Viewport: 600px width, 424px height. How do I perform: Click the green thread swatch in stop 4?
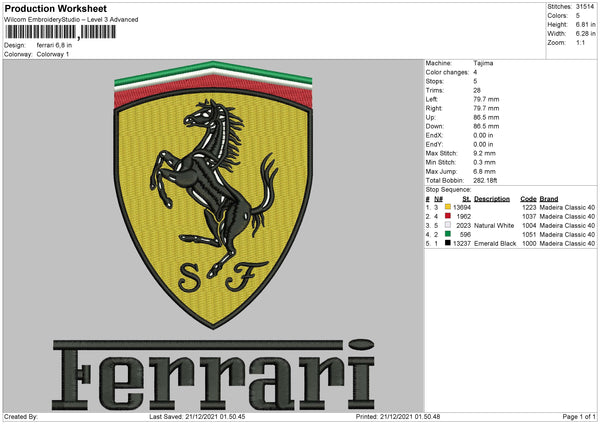[x=448, y=234]
